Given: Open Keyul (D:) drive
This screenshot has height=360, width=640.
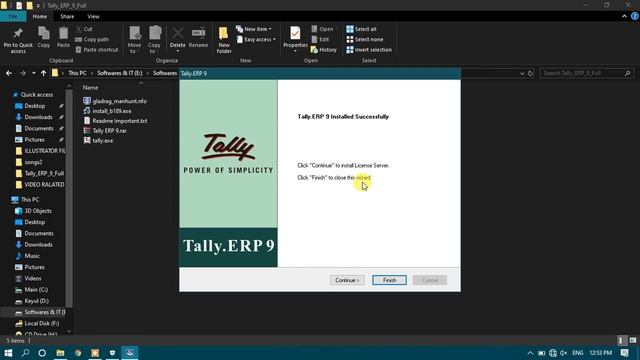Looking at the screenshot, I should click(x=32, y=301).
